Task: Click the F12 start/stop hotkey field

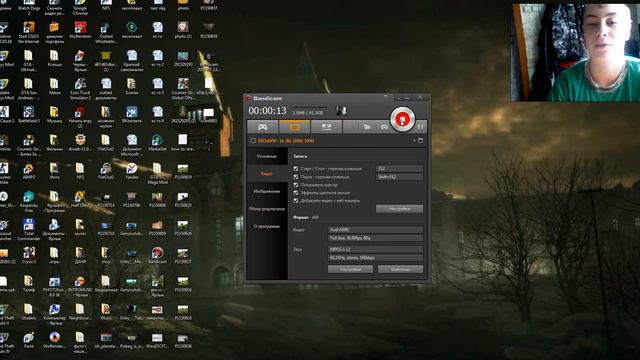Action: point(399,169)
